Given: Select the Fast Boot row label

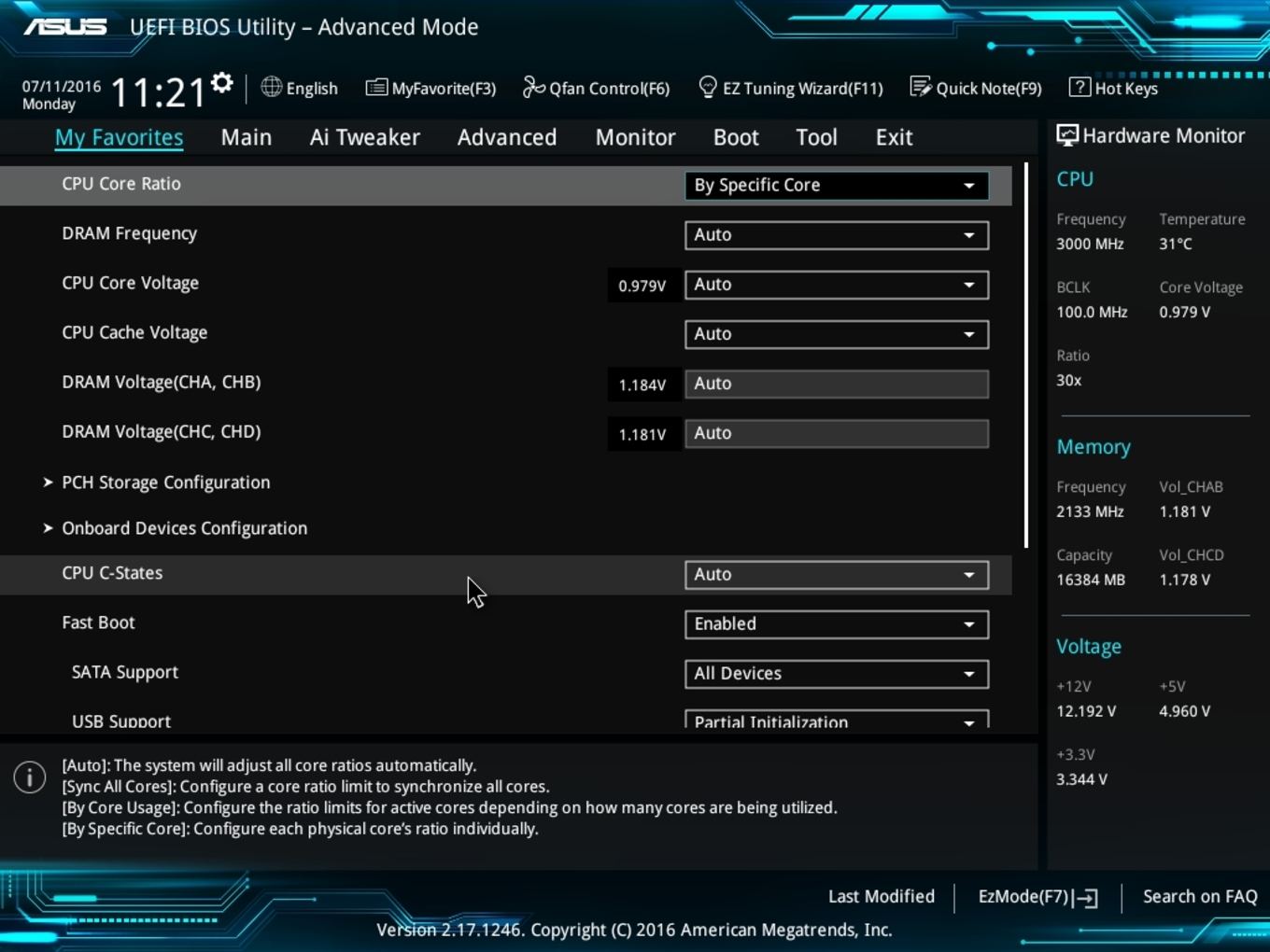Looking at the screenshot, I should 98,623.
